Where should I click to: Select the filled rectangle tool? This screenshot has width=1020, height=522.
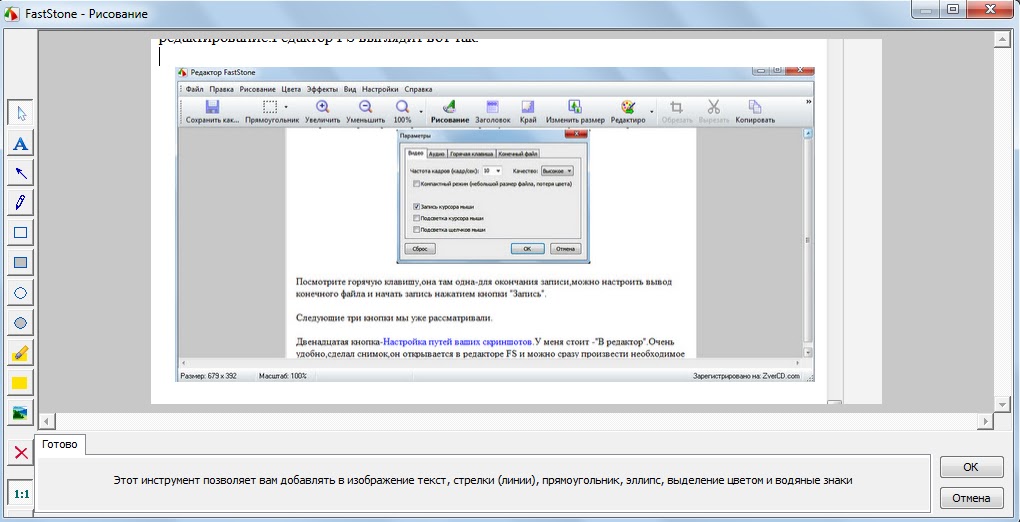(x=21, y=263)
